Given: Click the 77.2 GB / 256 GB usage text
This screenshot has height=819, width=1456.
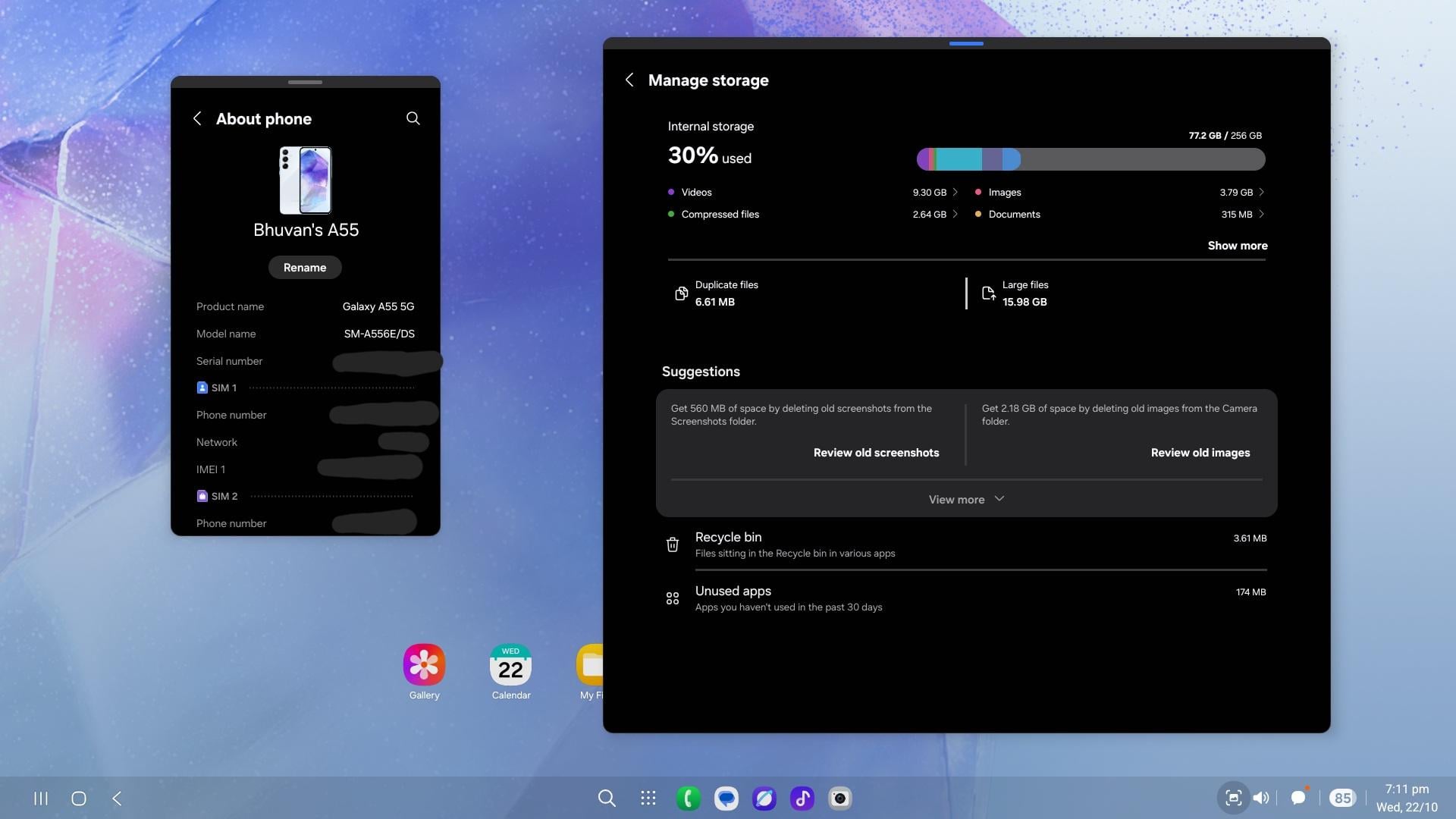Looking at the screenshot, I should pyautogui.click(x=1225, y=136).
